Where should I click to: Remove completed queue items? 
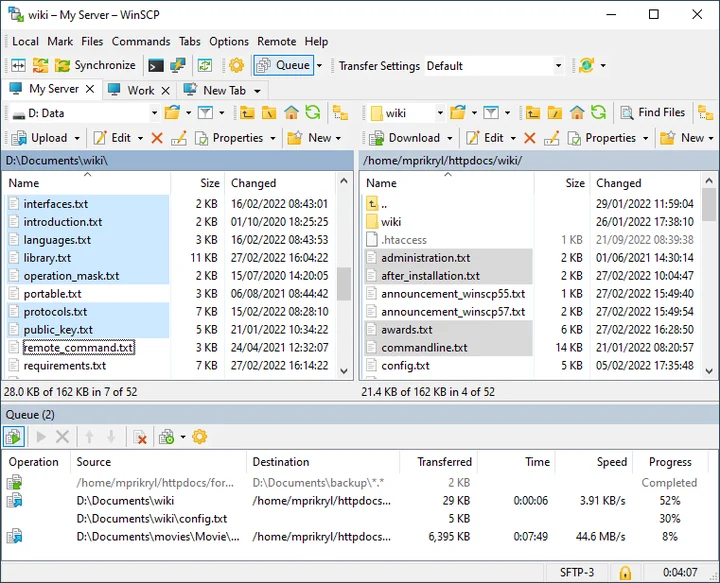point(141,437)
